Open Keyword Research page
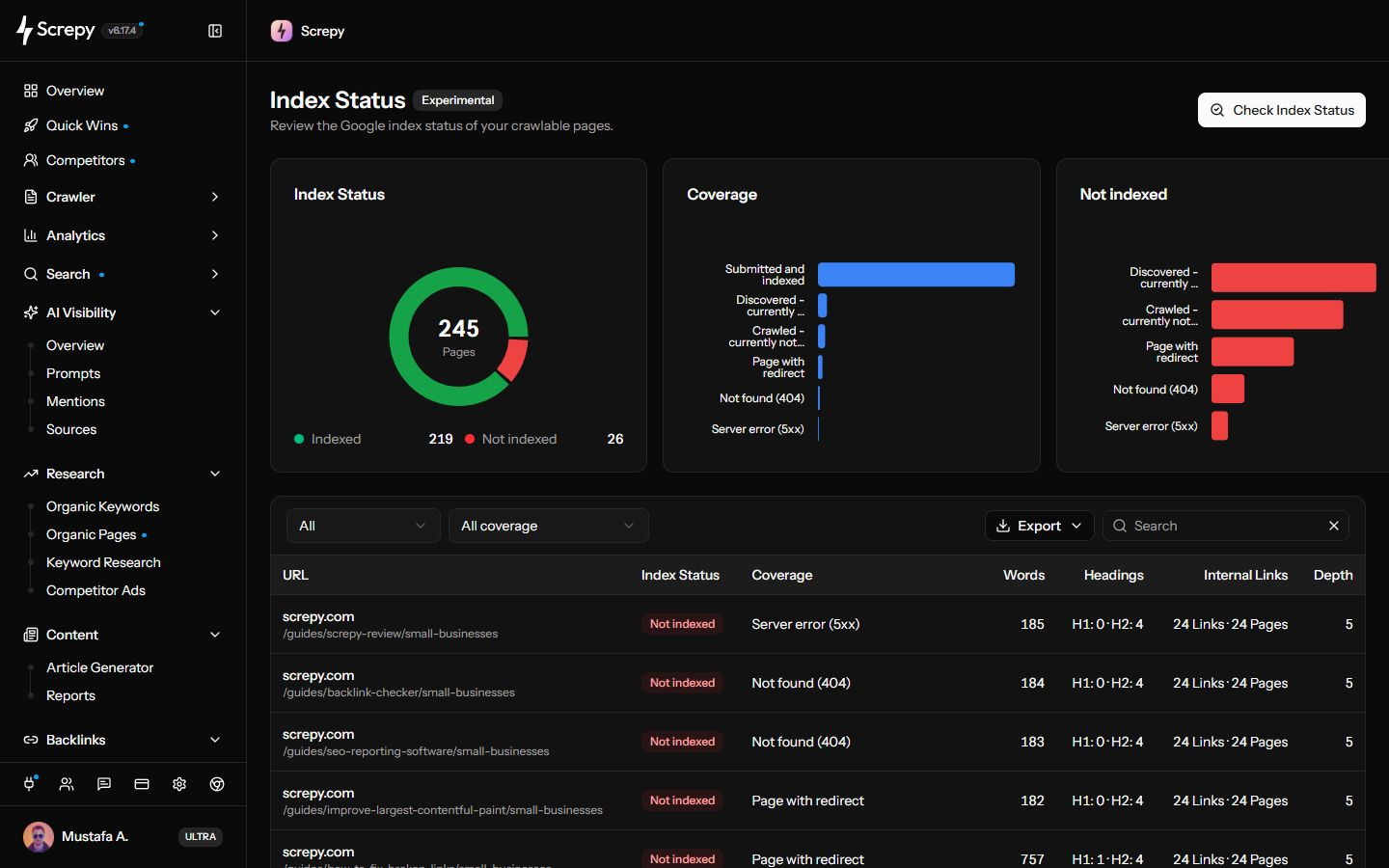This screenshot has height=868, width=1389. point(103,562)
